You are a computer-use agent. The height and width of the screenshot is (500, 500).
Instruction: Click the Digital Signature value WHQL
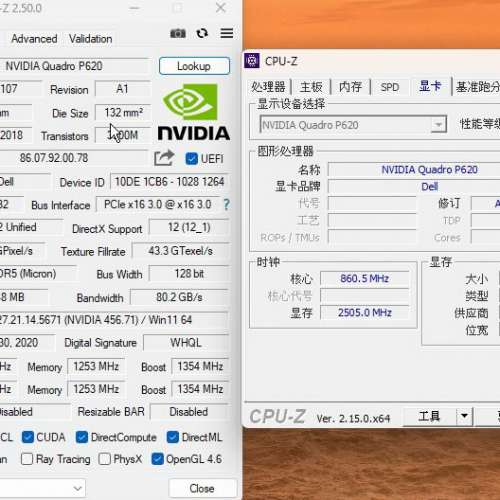(186, 343)
